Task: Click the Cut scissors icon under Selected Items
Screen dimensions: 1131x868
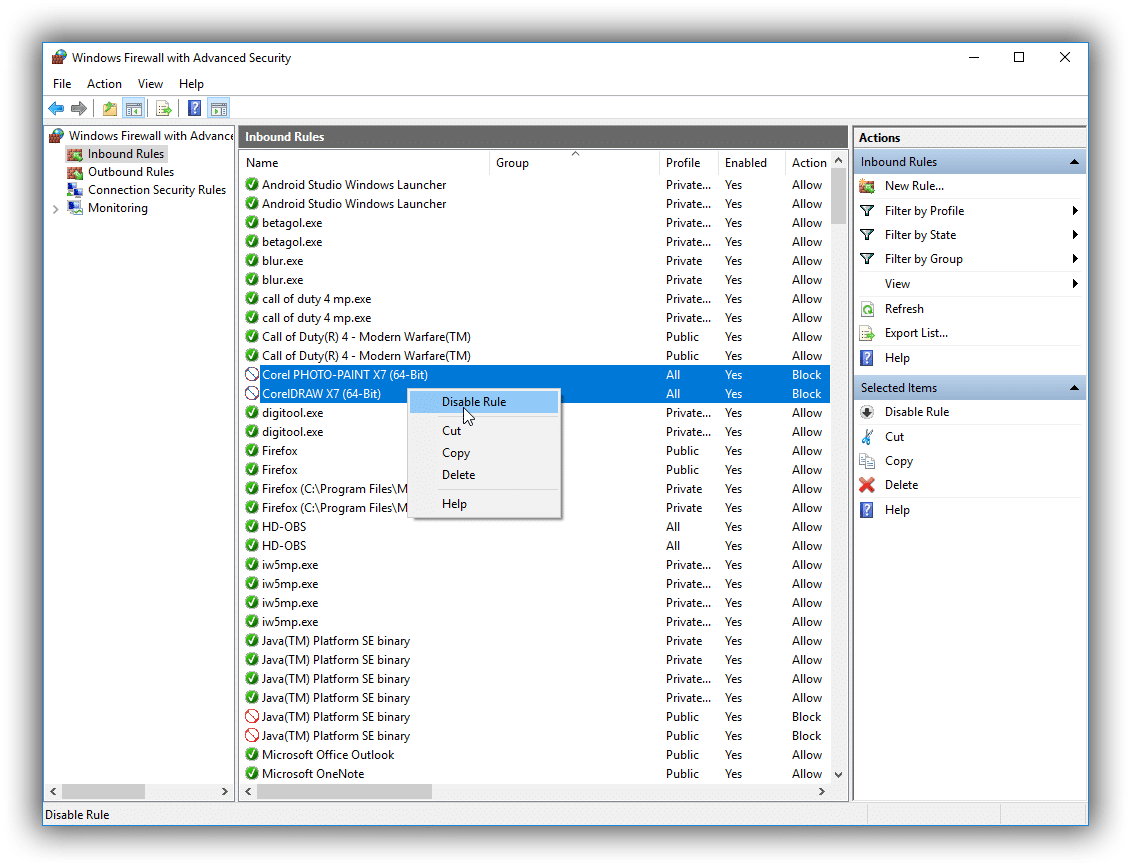Action: 867,437
